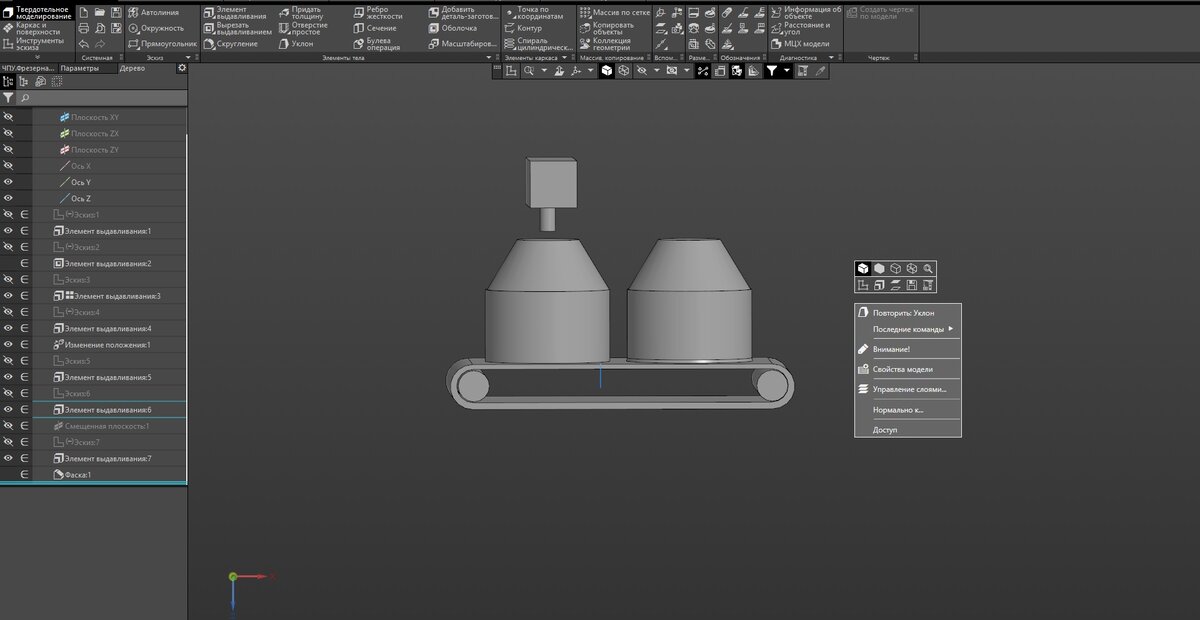
Task: Hide the Ось Z axis
Action: tap(8, 198)
